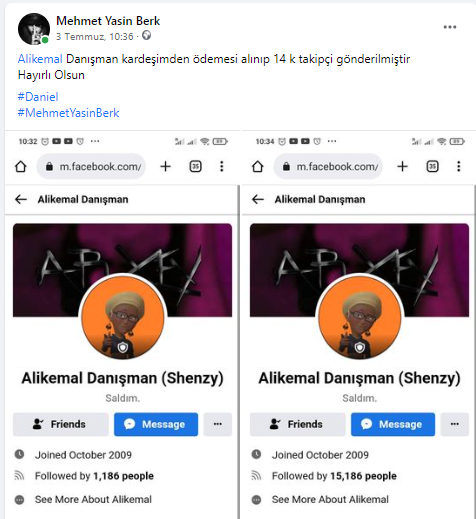
Task: Click Mehmet Yasin Berk profile avatar
Action: [x=34, y=29]
